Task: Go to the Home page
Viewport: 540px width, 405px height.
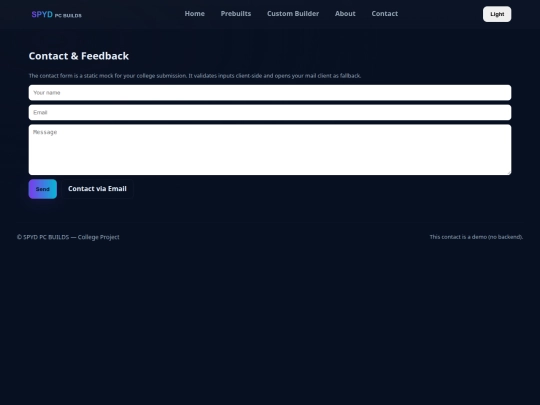Action: pyautogui.click(x=195, y=14)
